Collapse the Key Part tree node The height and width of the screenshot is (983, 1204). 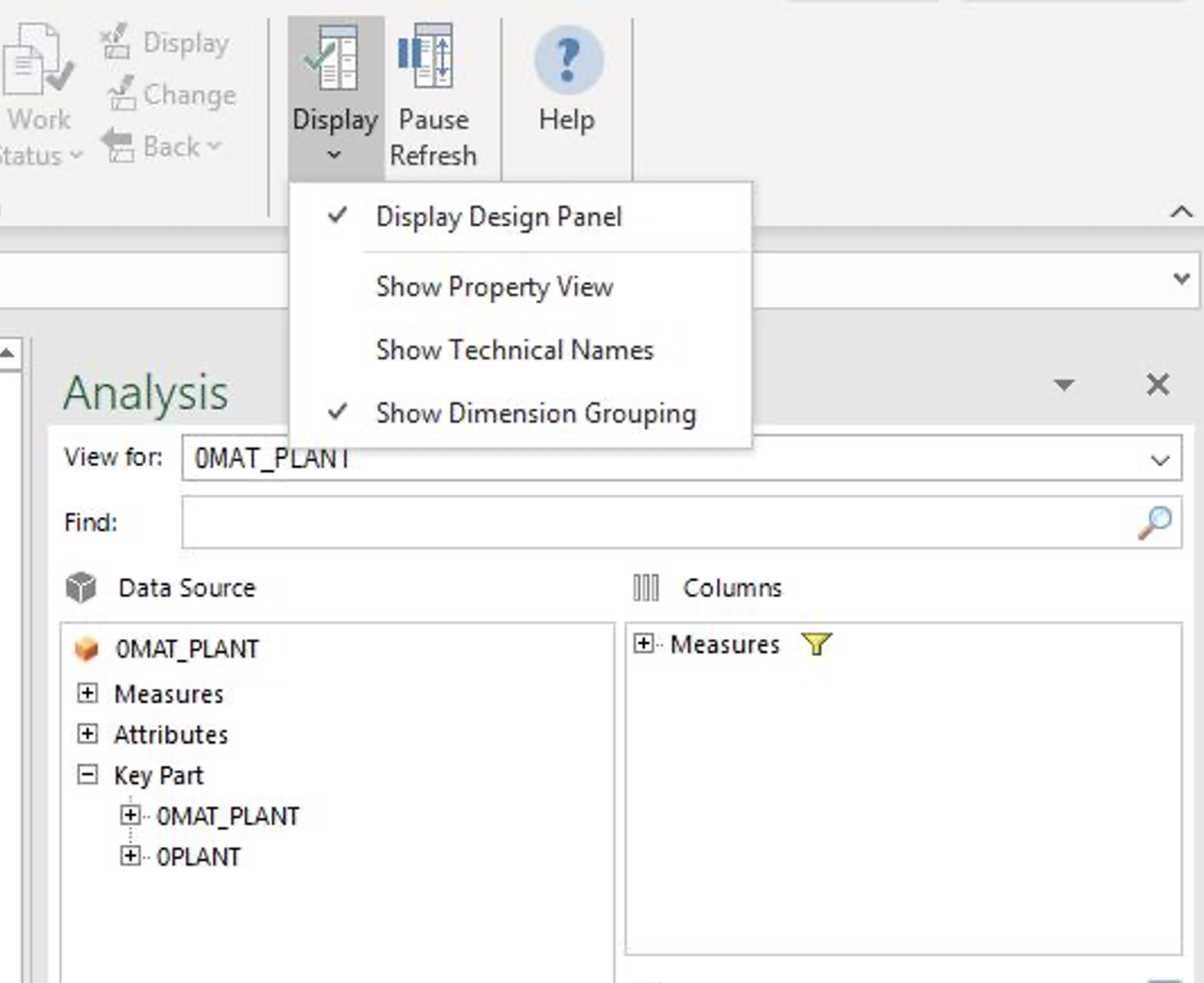[87, 774]
